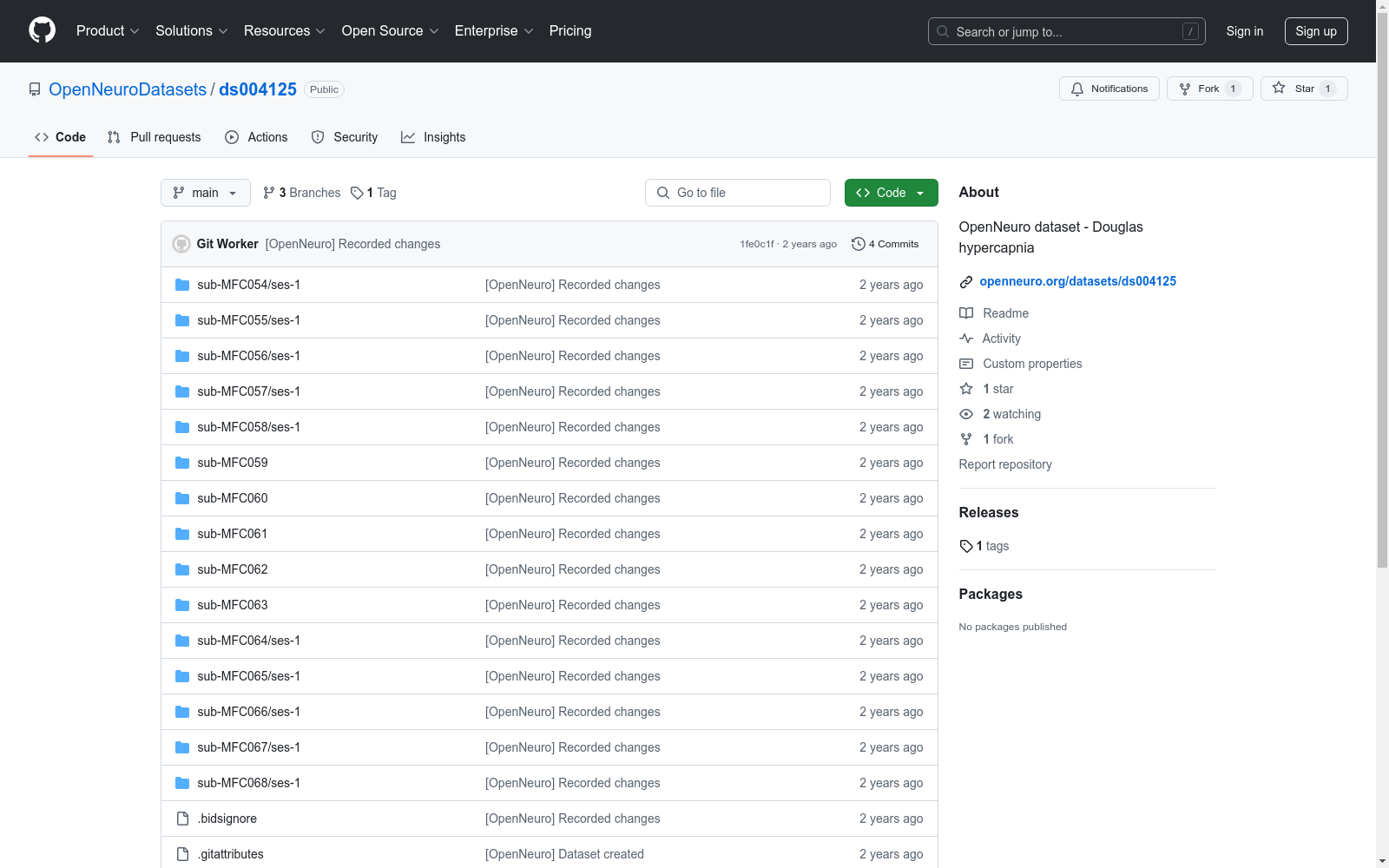Viewport: 1389px width, 868px height.
Task: Click the repository icon beside OpenNeuroDatasets
Action: (x=35, y=89)
